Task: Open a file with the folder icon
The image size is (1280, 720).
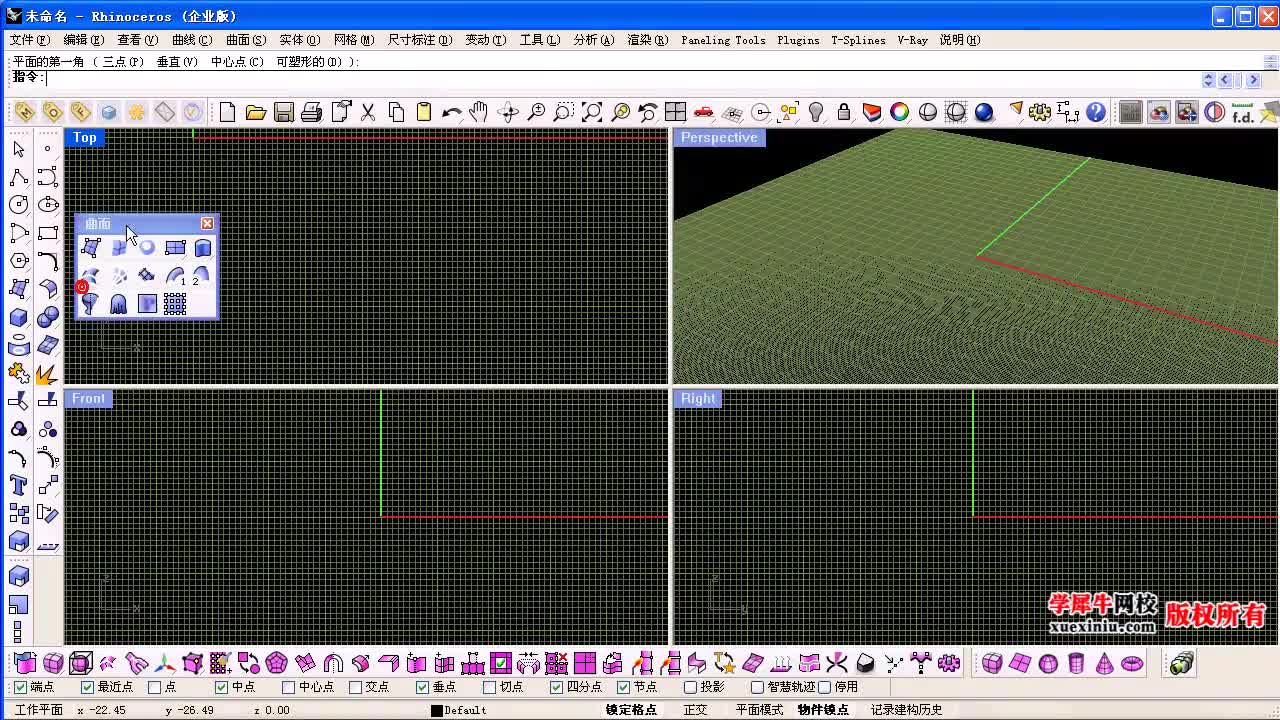Action: (256, 112)
